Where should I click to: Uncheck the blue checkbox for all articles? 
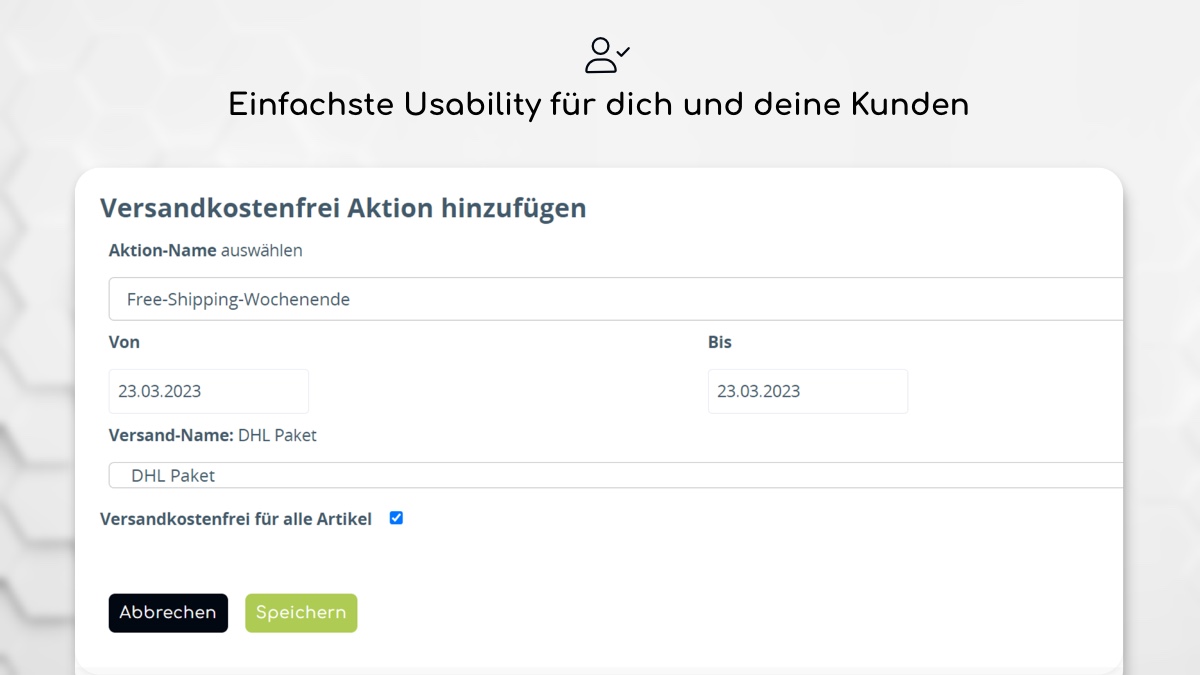(x=396, y=517)
